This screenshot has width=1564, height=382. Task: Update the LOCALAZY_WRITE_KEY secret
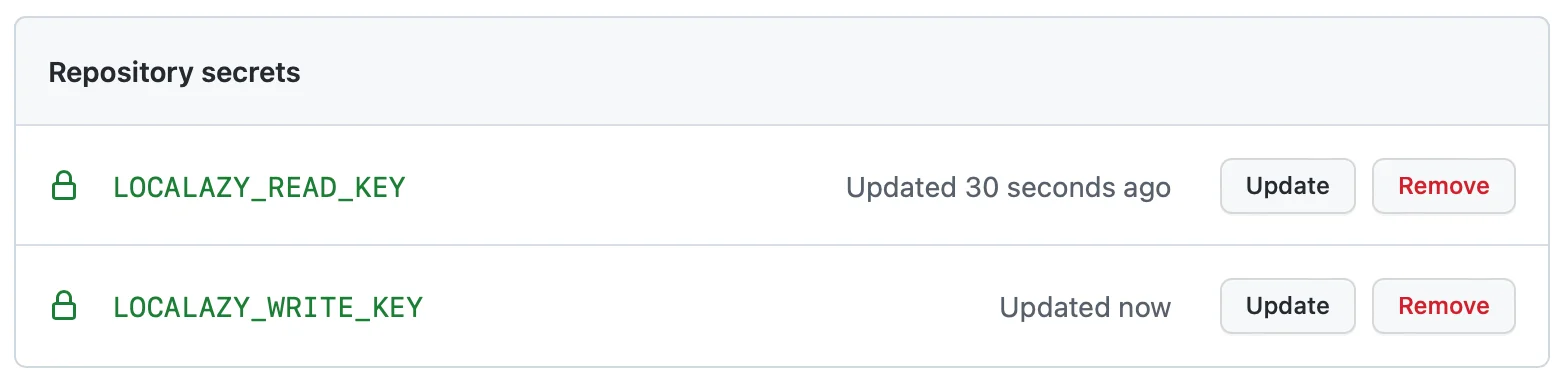1287,306
